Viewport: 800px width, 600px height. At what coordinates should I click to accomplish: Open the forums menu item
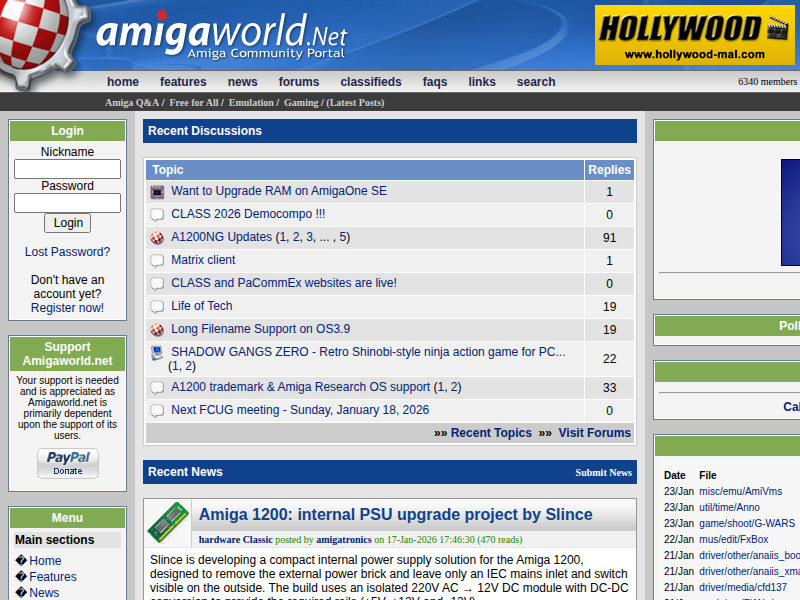(299, 82)
